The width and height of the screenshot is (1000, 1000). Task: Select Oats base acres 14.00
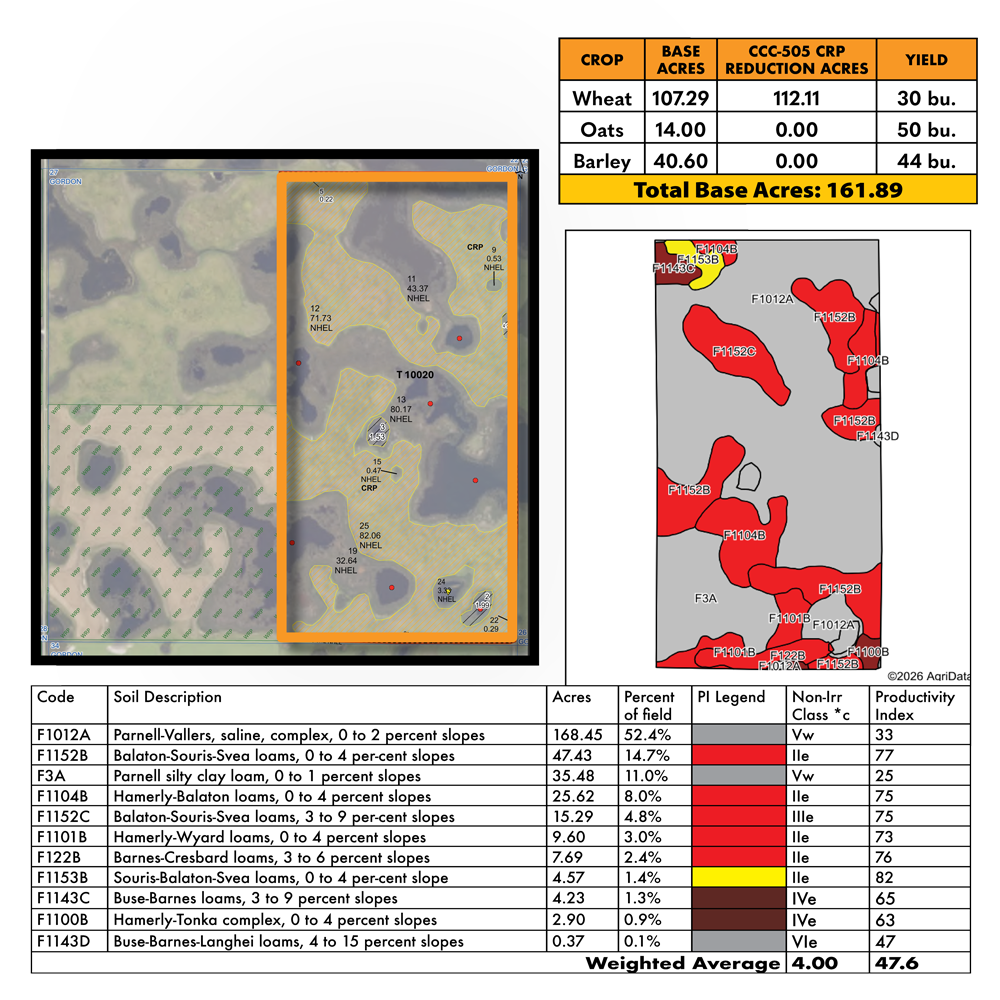[x=680, y=130]
